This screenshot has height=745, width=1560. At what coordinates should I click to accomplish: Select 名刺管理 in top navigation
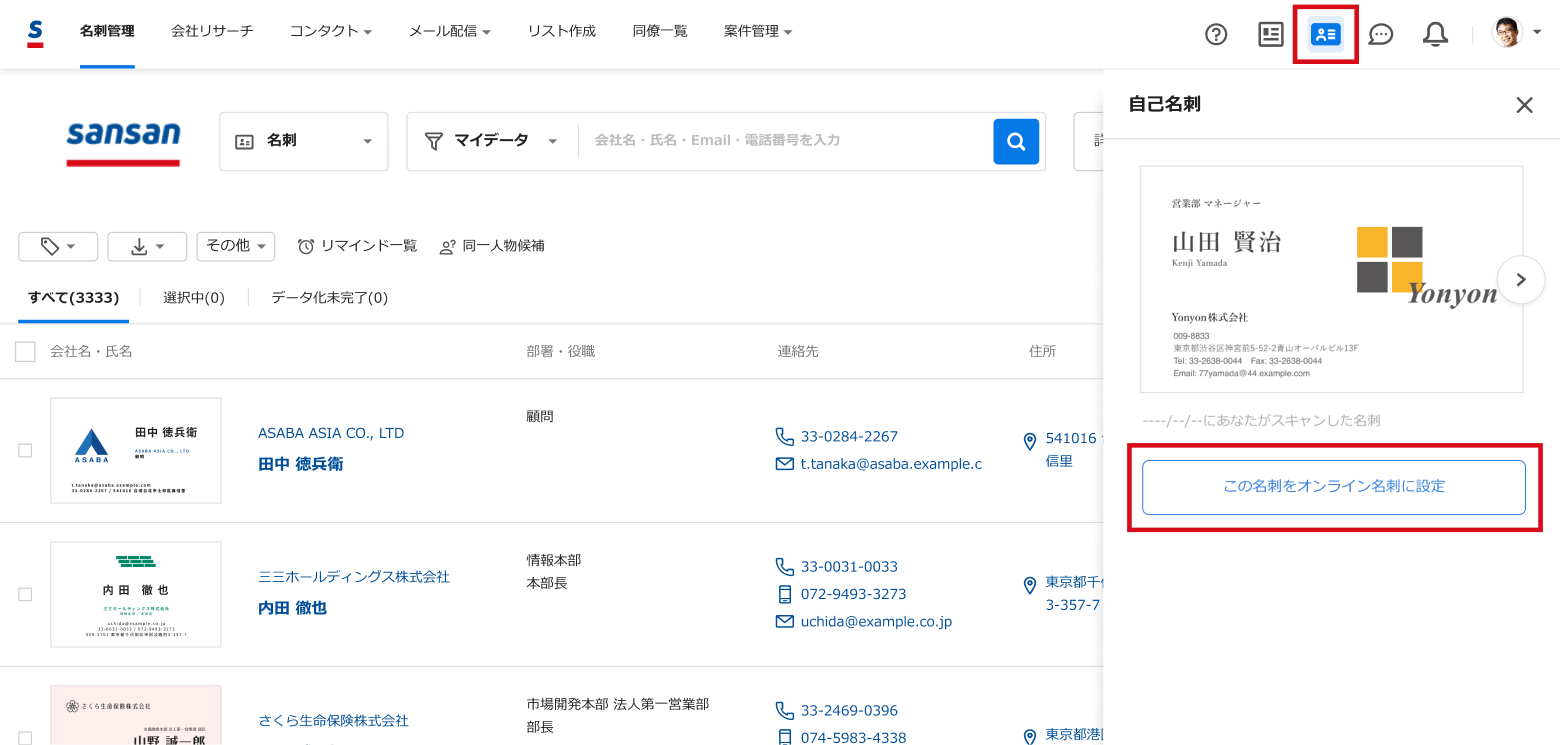click(x=107, y=31)
